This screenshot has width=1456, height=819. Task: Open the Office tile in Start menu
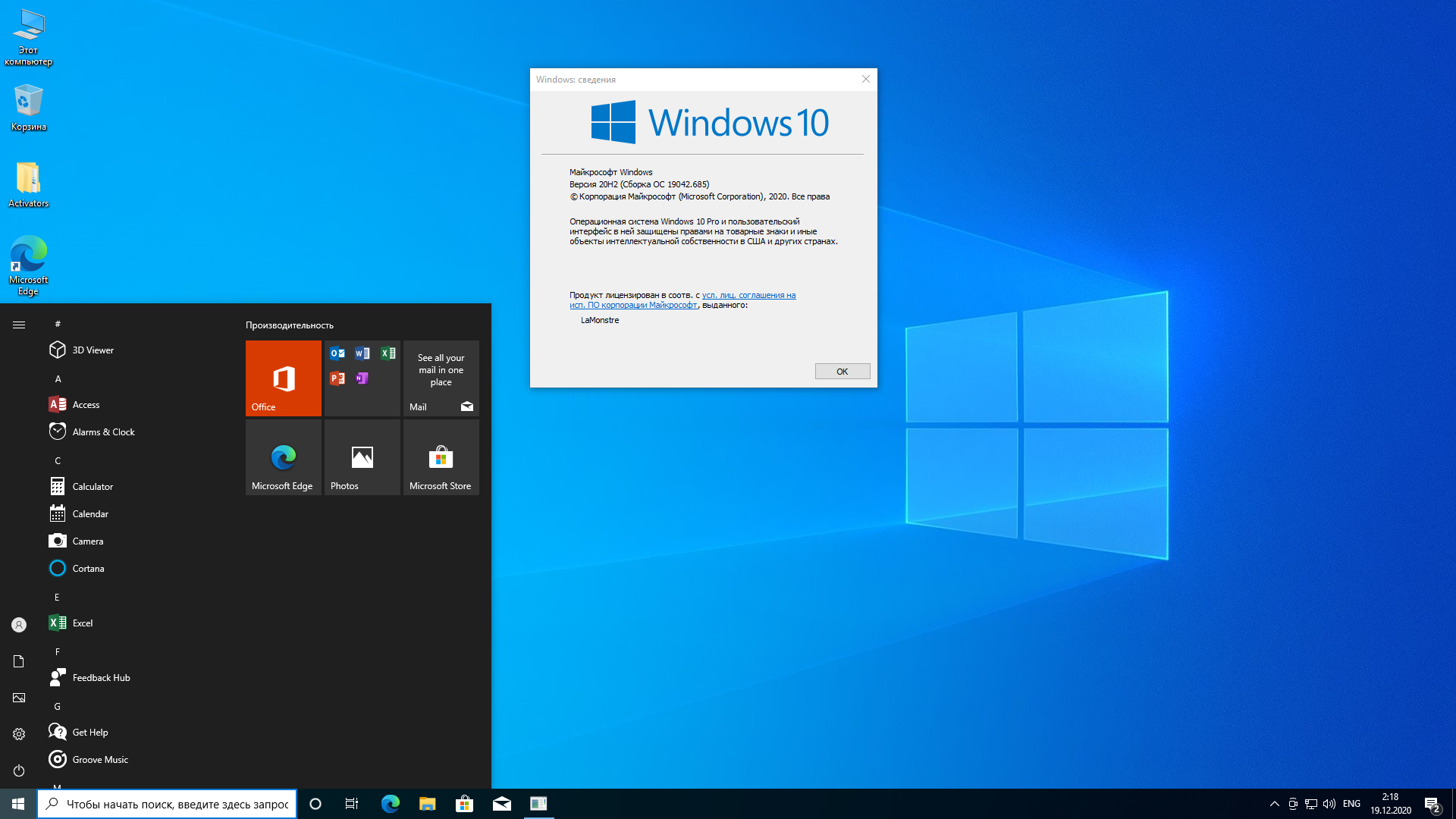(283, 378)
